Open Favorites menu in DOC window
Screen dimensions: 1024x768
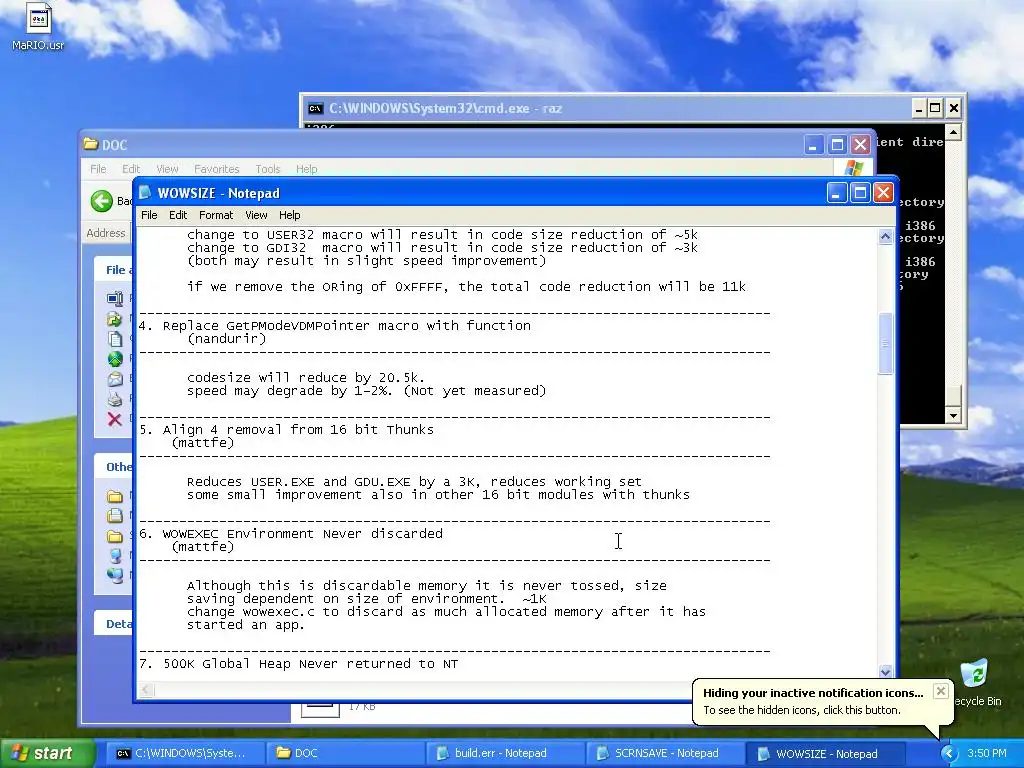tap(216, 169)
